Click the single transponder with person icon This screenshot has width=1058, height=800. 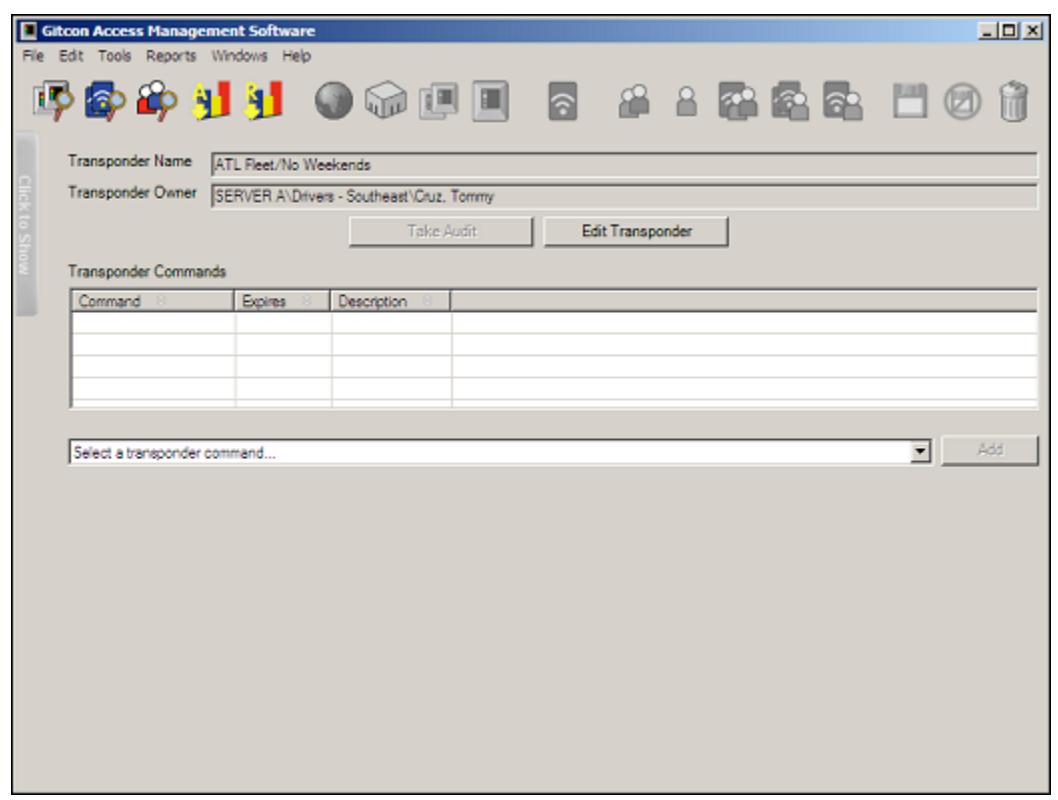coord(842,101)
